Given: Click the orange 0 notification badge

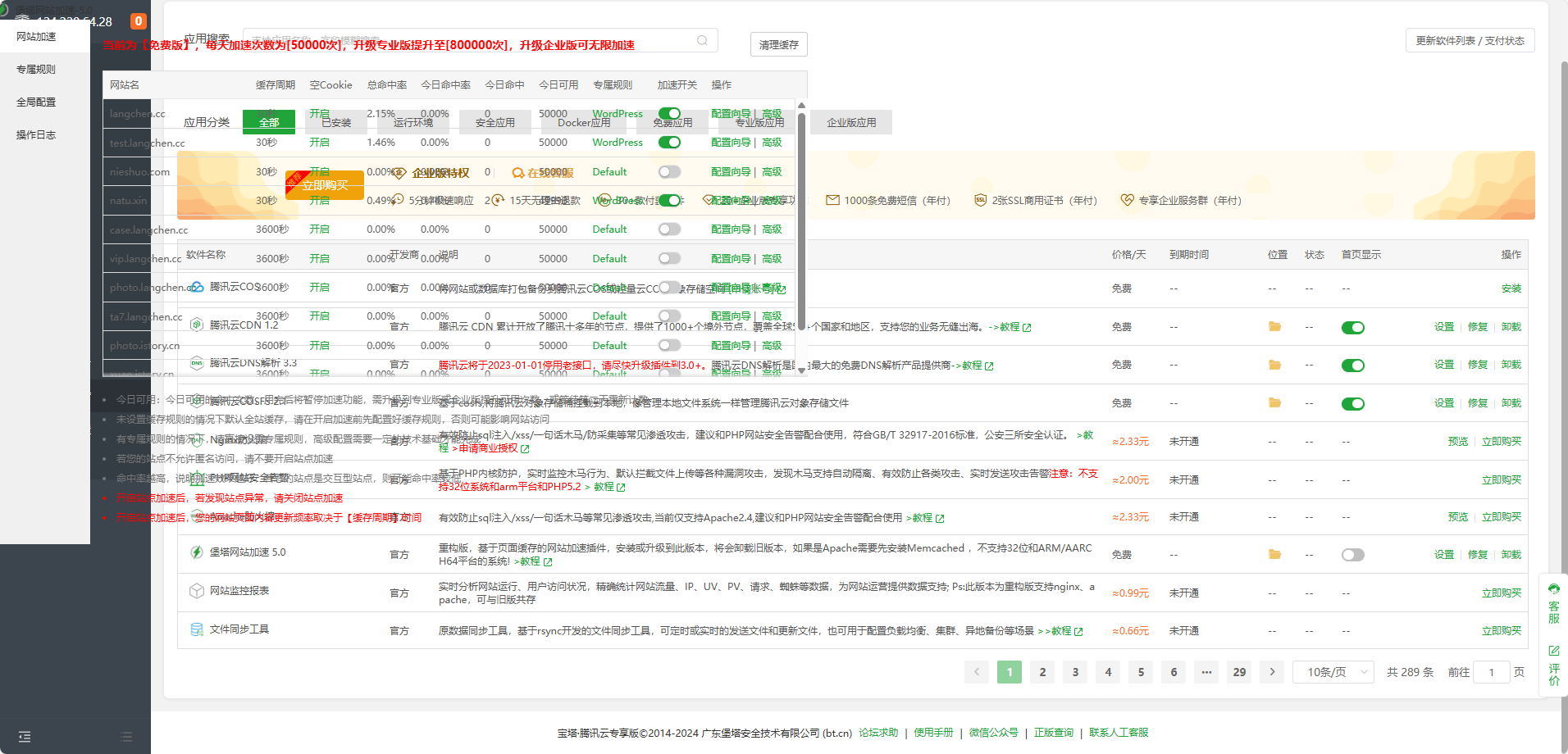Looking at the screenshot, I should coord(139,21).
